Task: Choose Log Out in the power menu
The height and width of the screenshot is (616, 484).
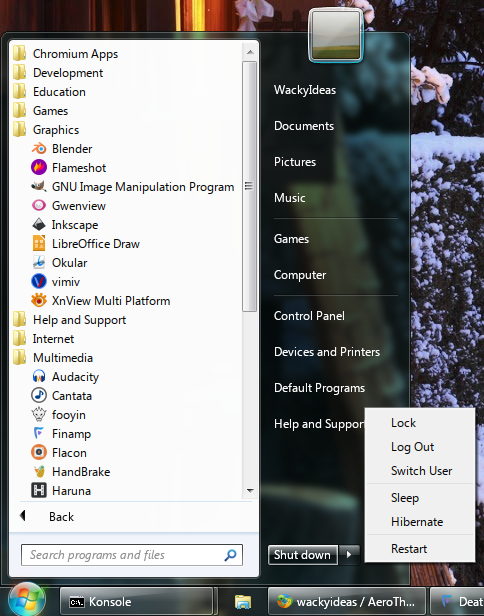Action: 420,447
